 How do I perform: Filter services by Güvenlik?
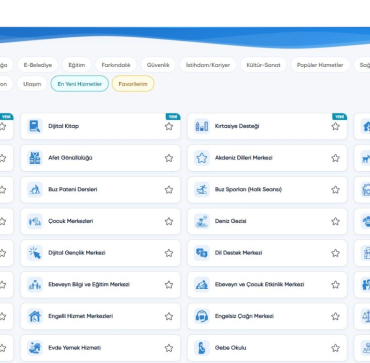pos(158,65)
